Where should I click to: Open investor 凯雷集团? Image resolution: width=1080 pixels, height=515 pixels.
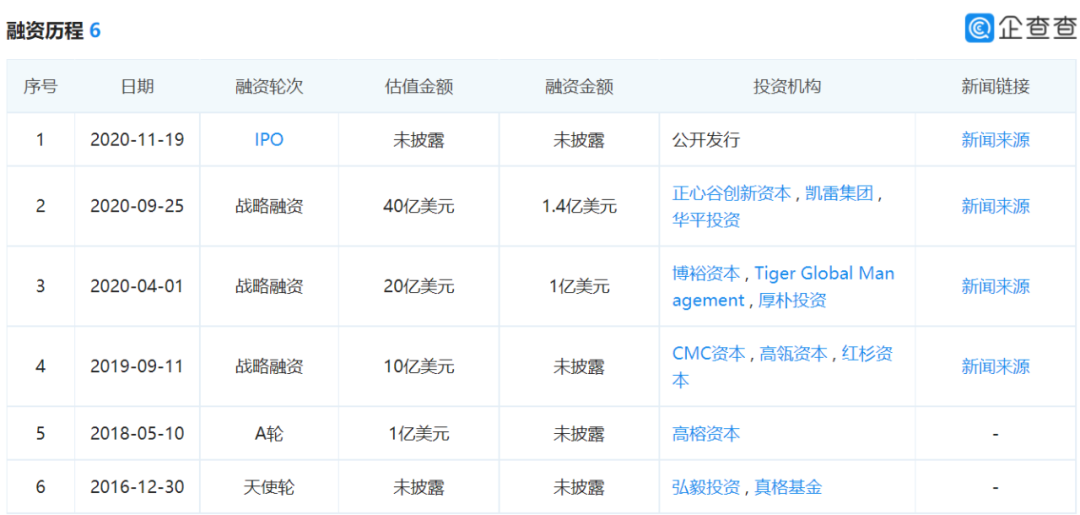tap(838, 193)
